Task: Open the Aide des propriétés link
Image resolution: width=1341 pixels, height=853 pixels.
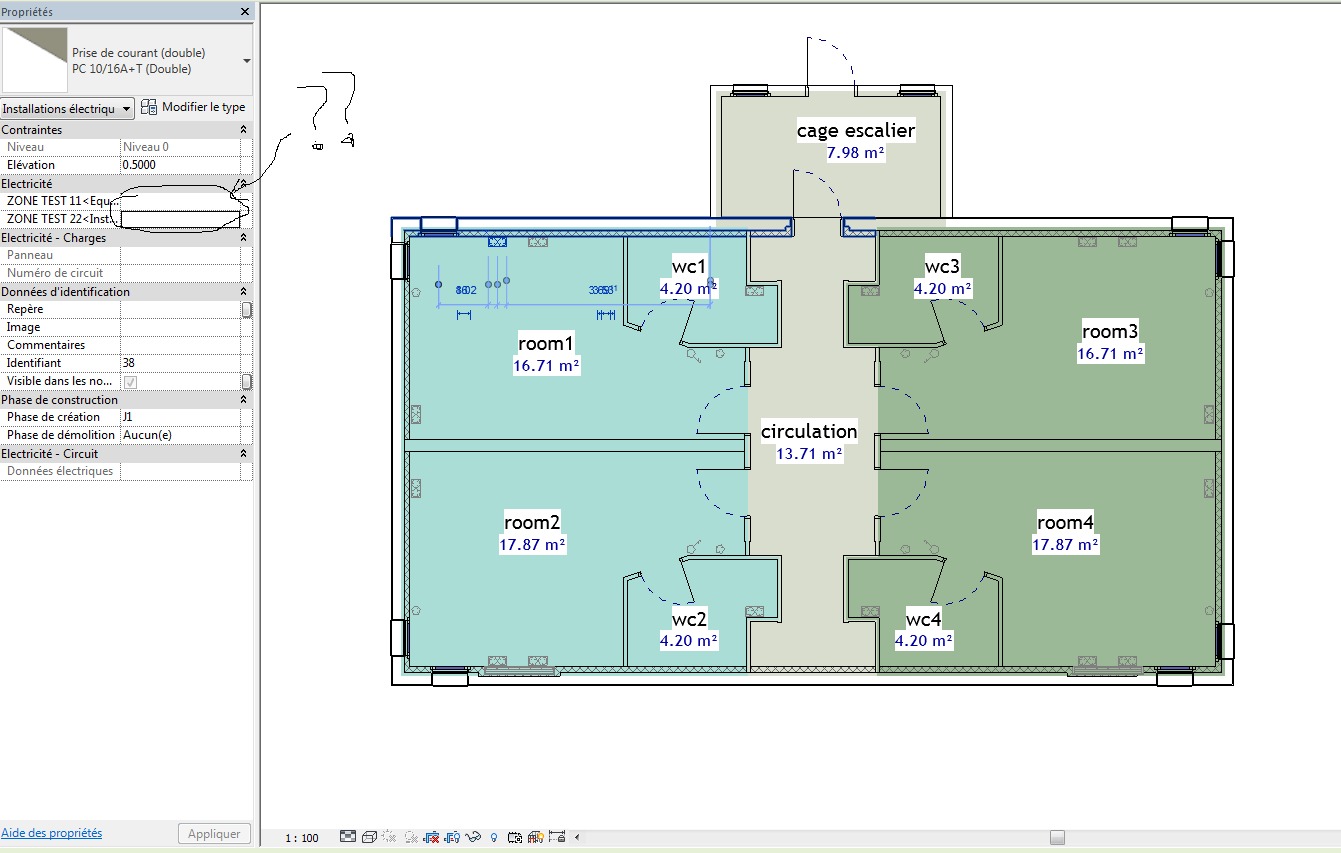Action: point(51,833)
